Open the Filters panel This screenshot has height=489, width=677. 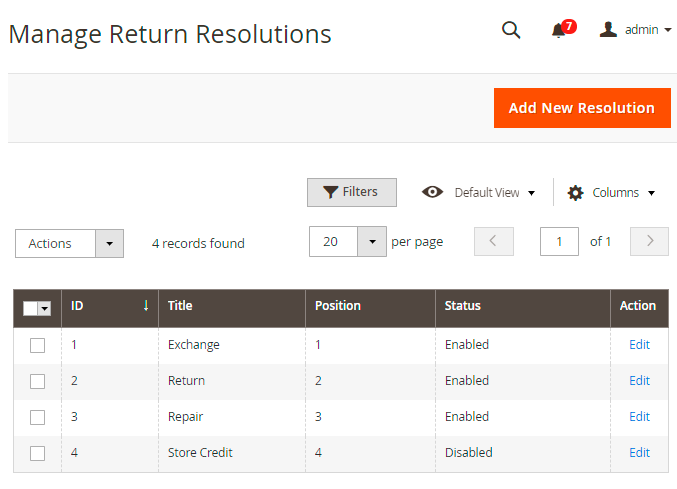tap(351, 192)
